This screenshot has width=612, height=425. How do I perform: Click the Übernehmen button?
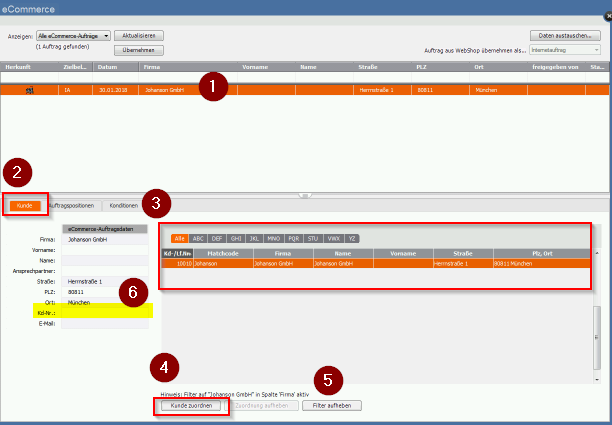(x=139, y=50)
